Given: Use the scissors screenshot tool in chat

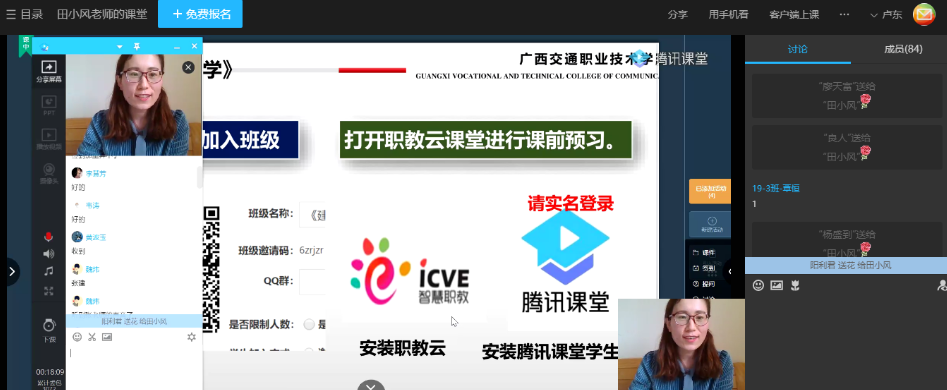Looking at the screenshot, I should tap(92, 337).
